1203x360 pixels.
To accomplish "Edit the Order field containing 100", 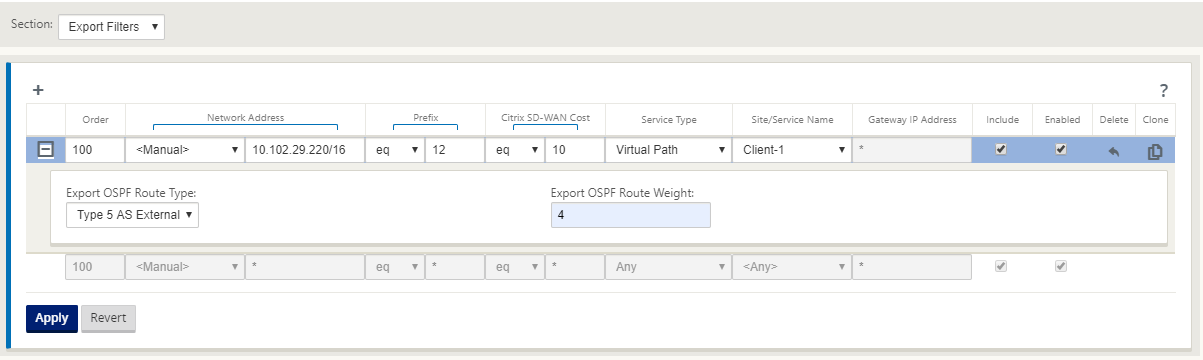I will (94, 150).
